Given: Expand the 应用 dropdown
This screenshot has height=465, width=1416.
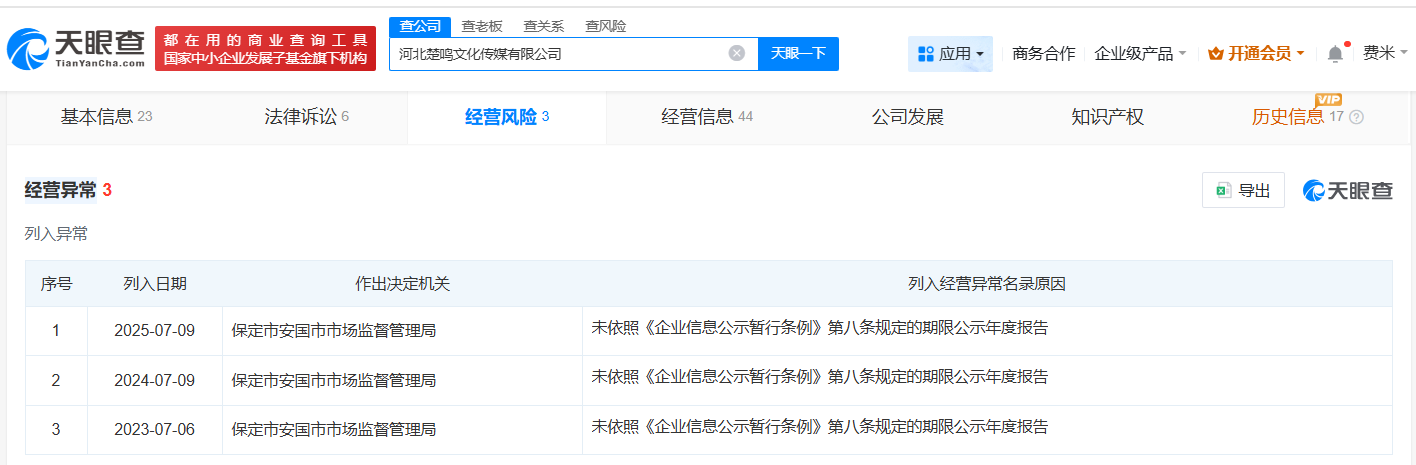Looking at the screenshot, I should coord(979,54).
